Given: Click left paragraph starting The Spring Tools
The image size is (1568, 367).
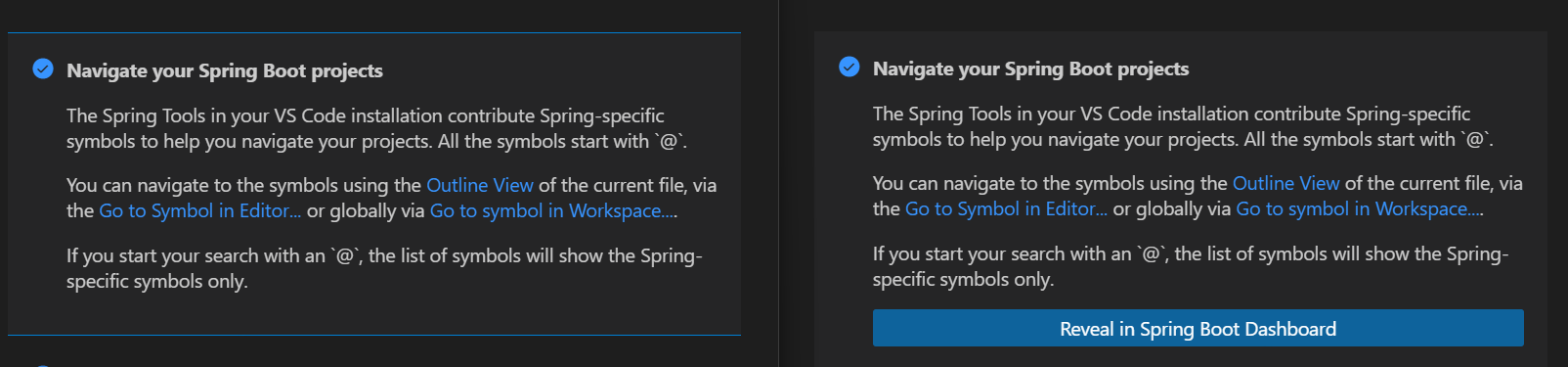Looking at the screenshot, I should pos(377,128).
